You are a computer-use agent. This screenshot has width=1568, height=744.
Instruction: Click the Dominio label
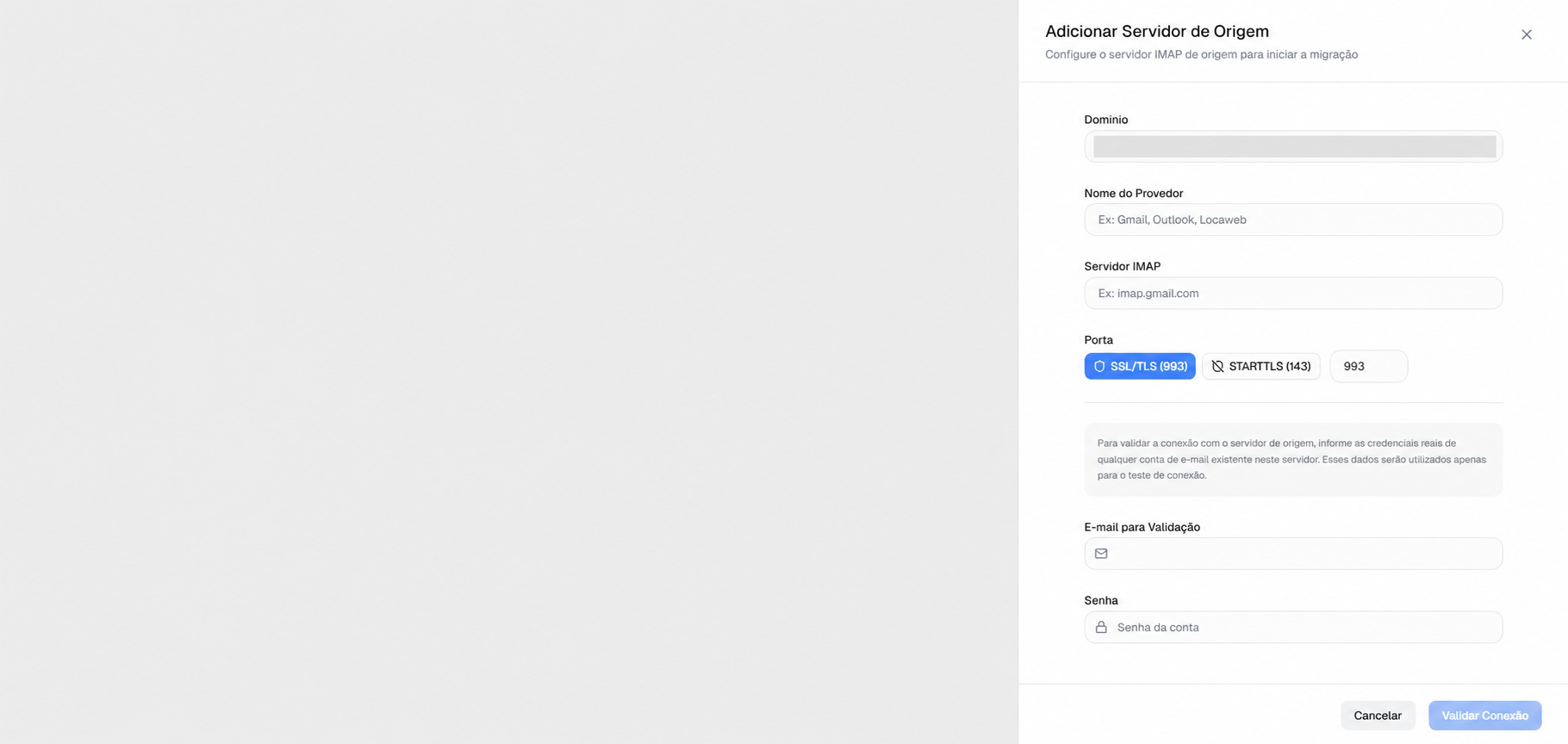click(x=1106, y=120)
